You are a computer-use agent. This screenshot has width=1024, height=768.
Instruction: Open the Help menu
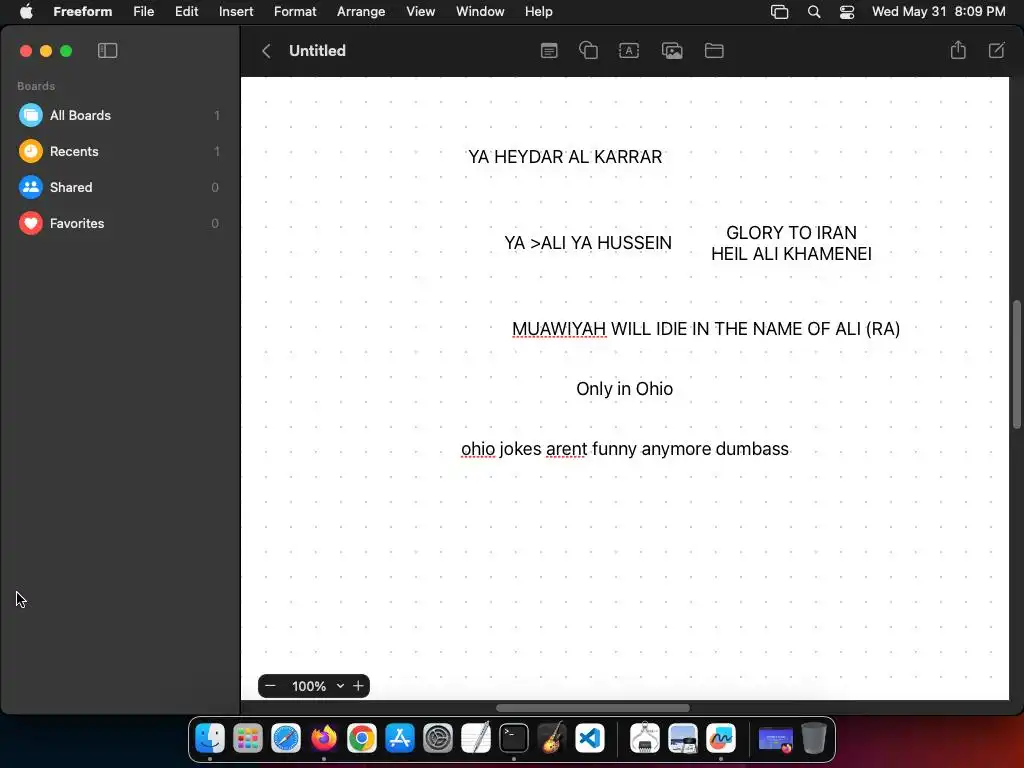539,11
